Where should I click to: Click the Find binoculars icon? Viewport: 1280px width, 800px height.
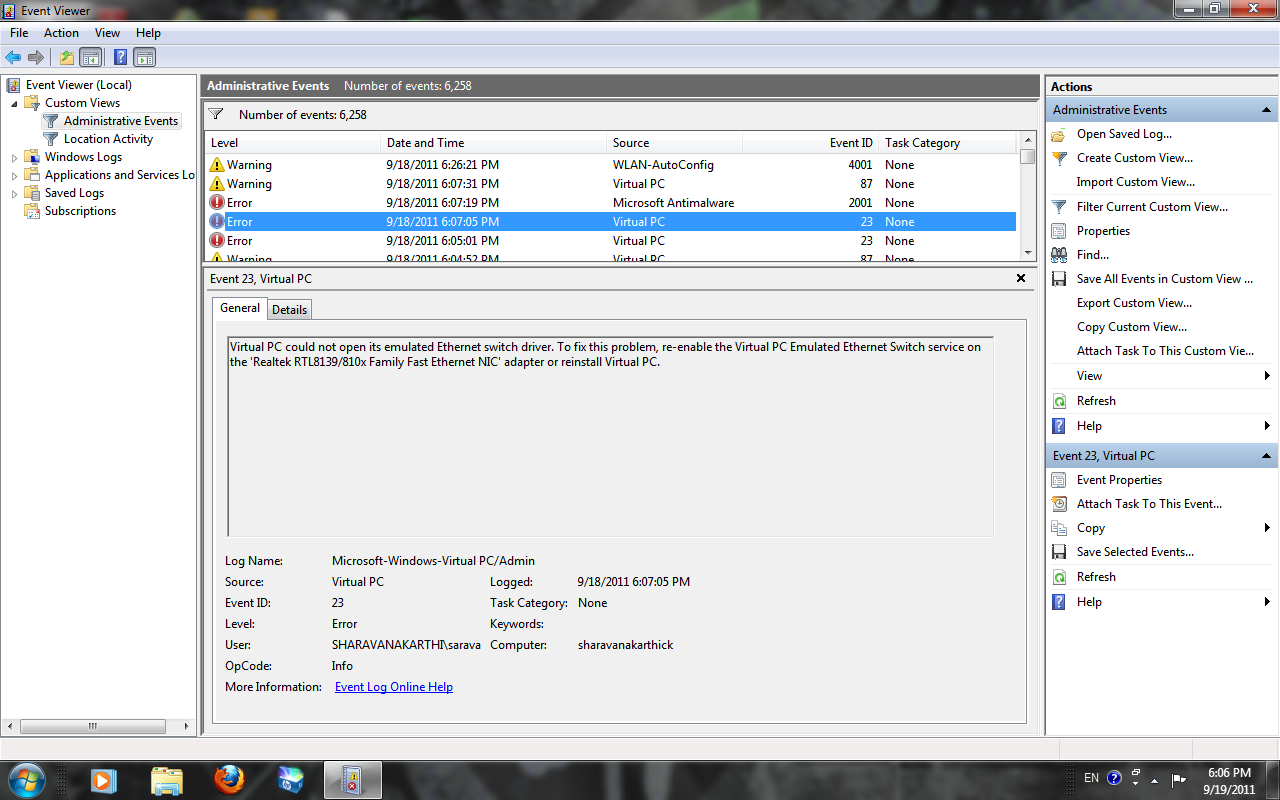coord(1059,255)
